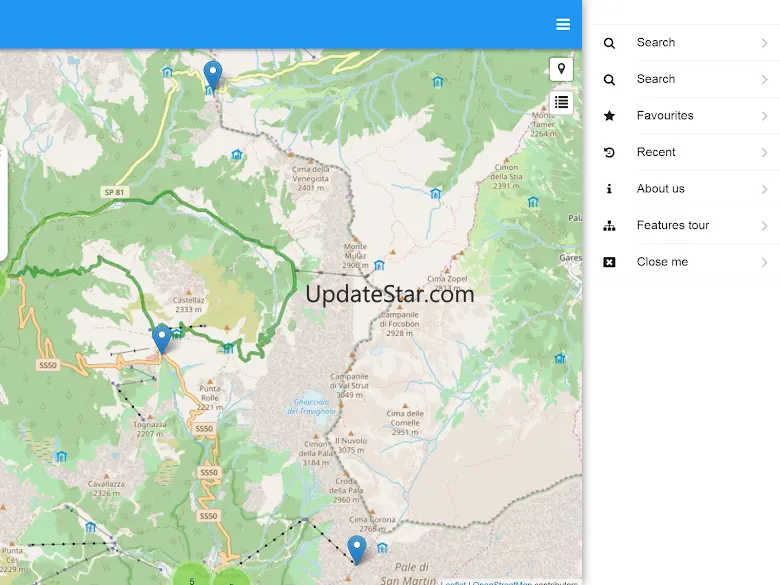Expand chevron on Favourites row
780x585 pixels.
click(765, 116)
